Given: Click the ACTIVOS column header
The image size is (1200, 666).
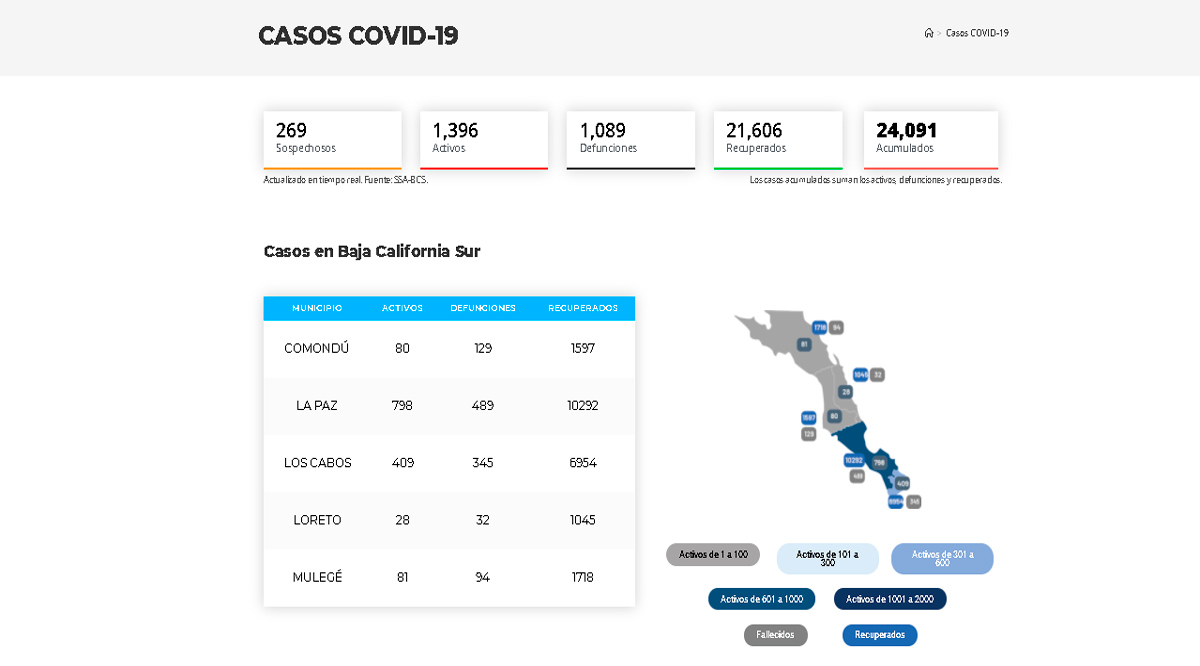Looking at the screenshot, I should point(402,308).
